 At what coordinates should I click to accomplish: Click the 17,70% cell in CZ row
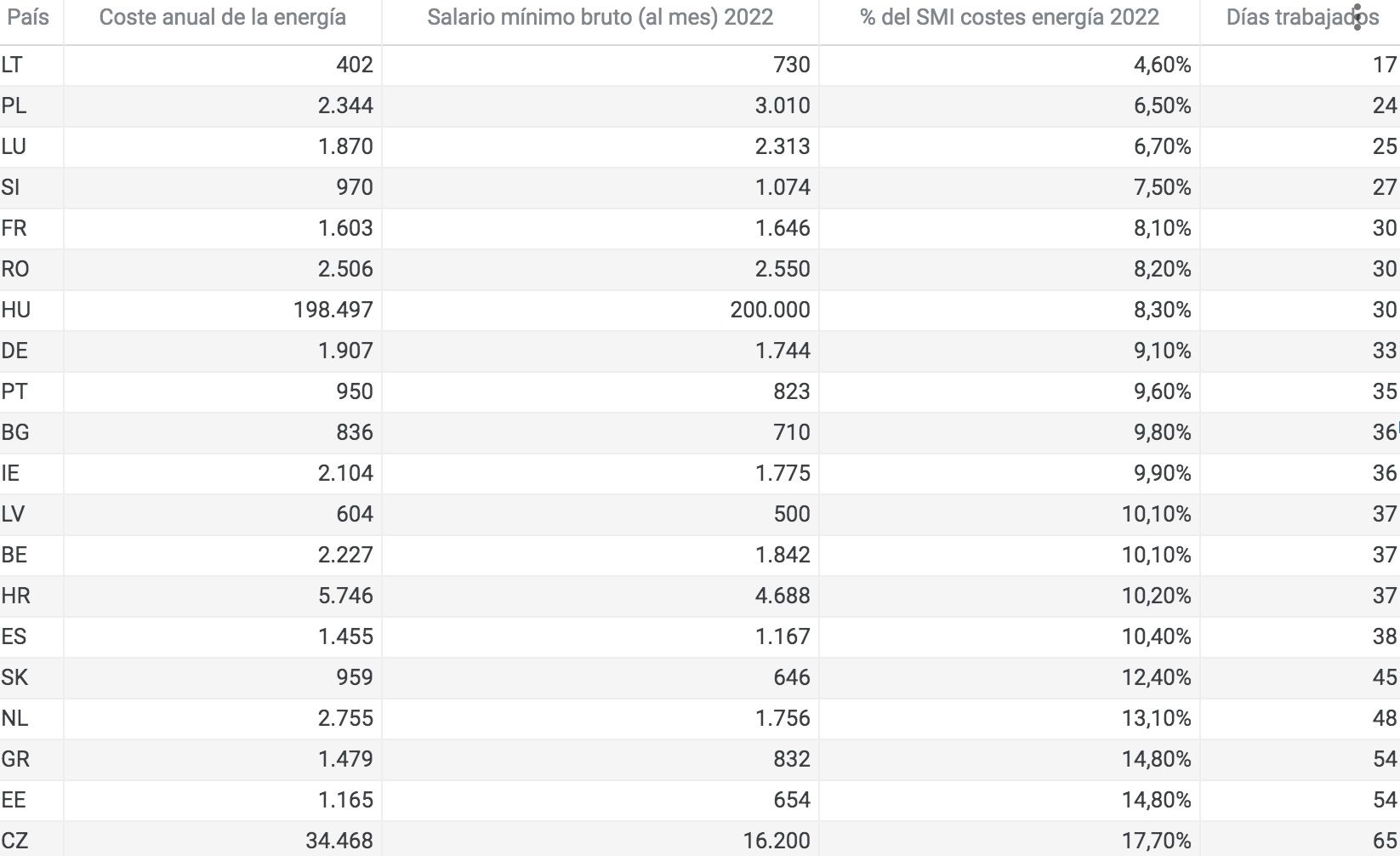(1156, 841)
